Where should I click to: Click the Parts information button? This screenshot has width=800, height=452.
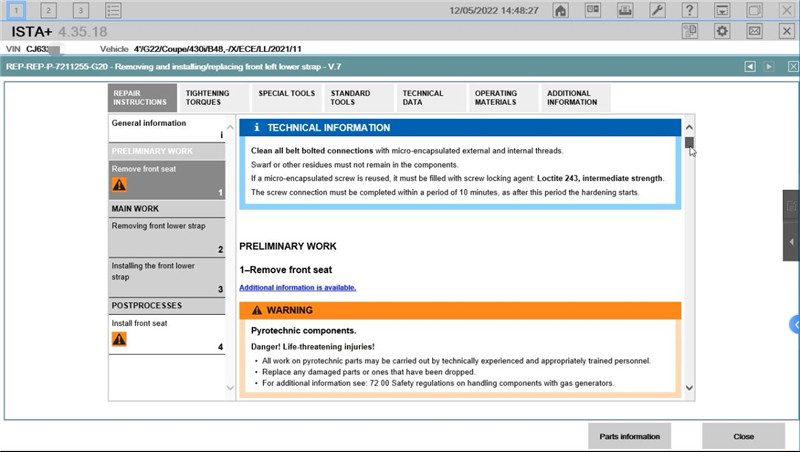click(x=629, y=436)
